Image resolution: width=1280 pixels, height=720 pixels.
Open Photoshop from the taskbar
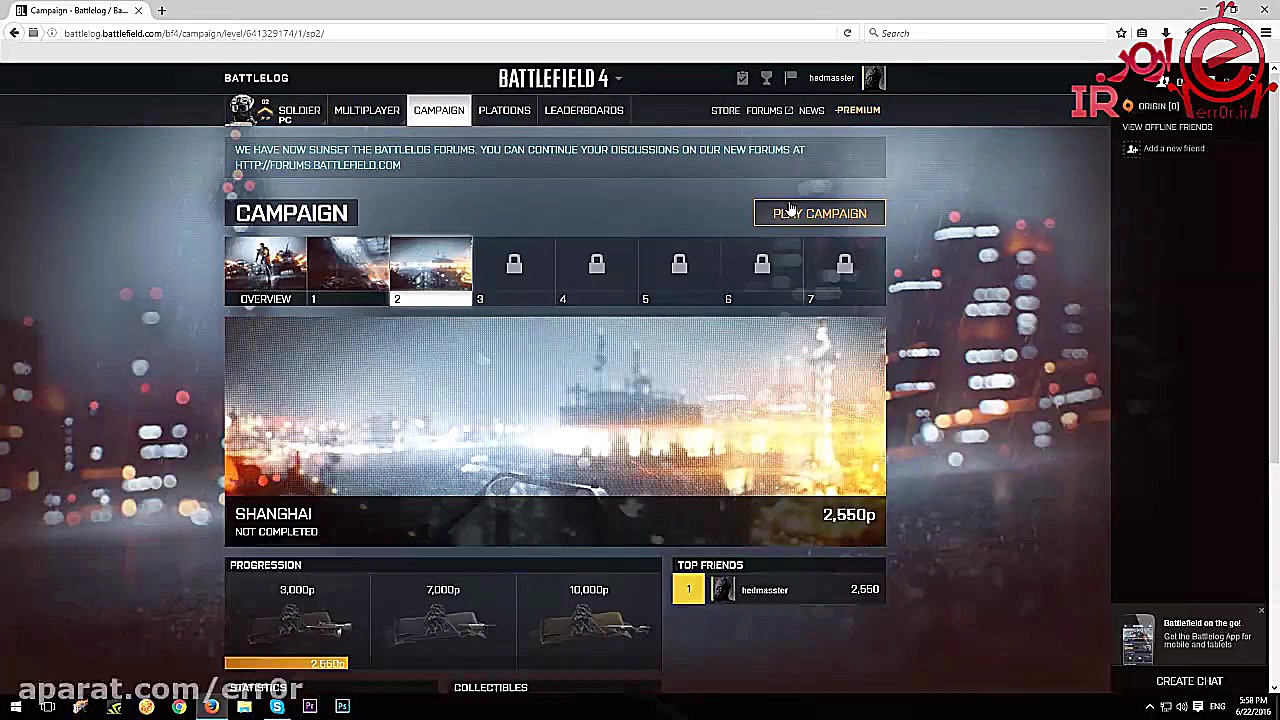[342, 707]
